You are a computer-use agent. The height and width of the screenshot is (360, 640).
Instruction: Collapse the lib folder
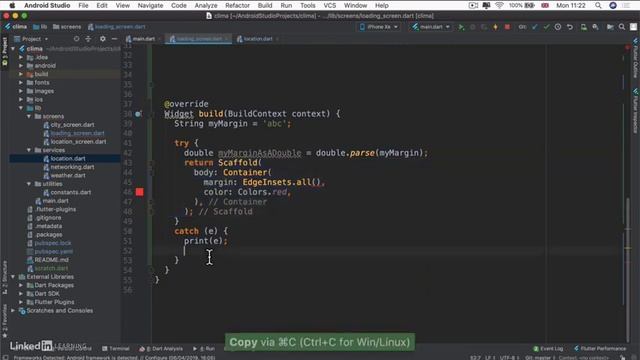click(x=21, y=108)
